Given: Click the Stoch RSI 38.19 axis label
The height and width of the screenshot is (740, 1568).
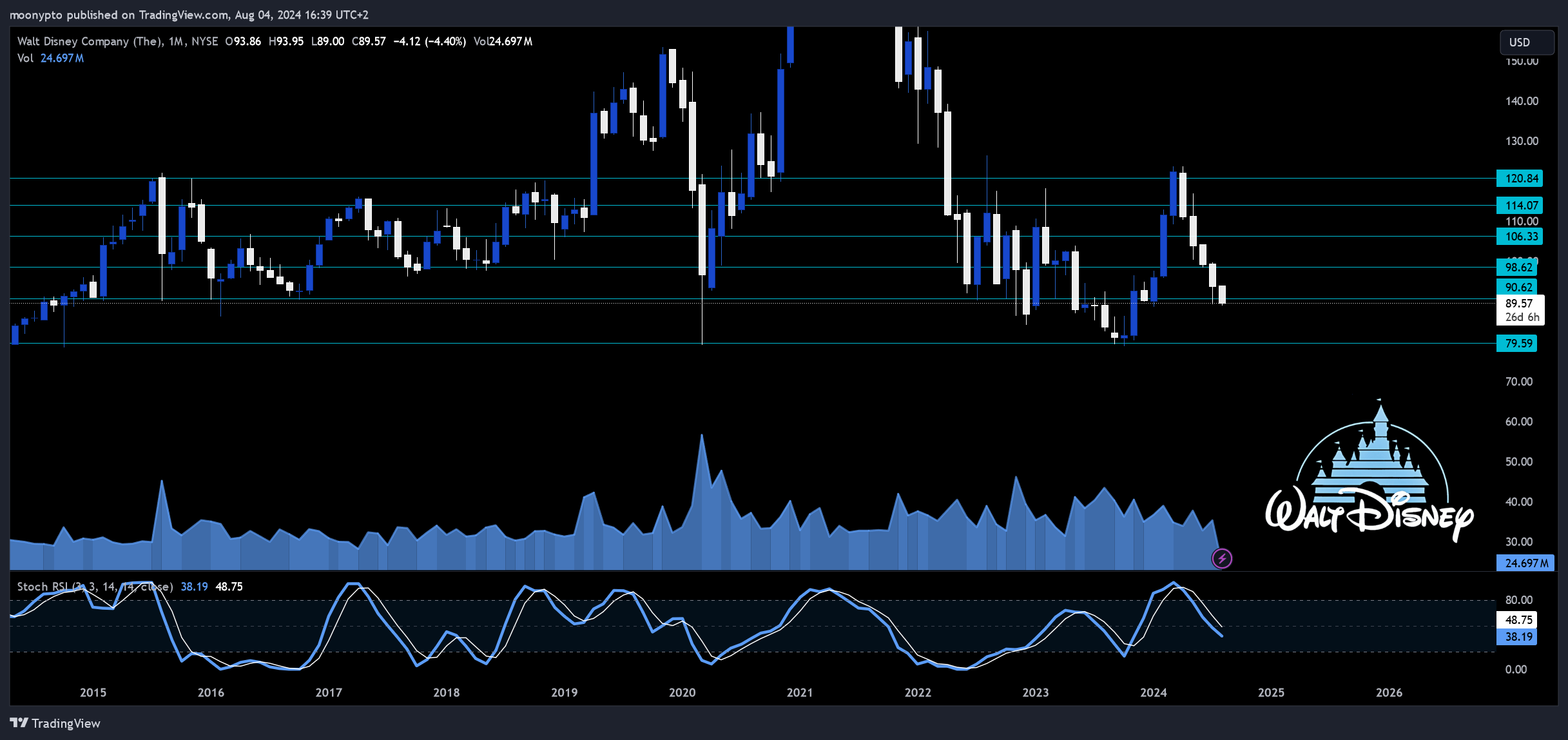Looking at the screenshot, I should tap(1516, 637).
